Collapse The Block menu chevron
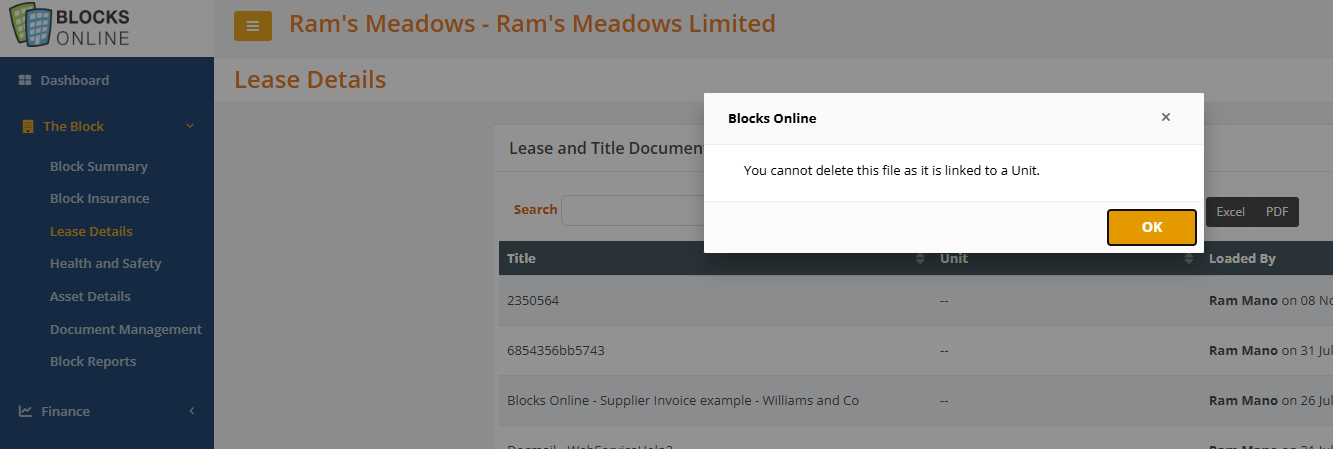The height and width of the screenshot is (449, 1333). pos(190,126)
